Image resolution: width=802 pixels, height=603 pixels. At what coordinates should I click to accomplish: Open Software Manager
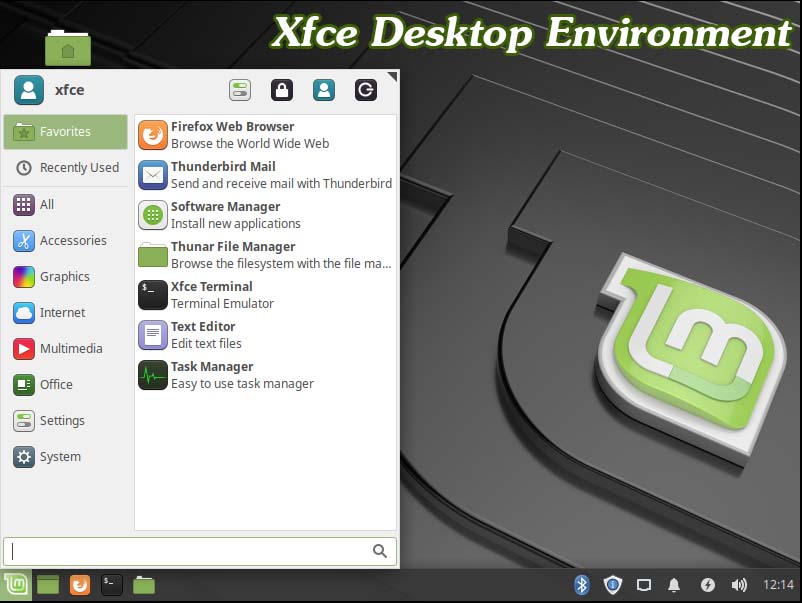(x=265, y=215)
